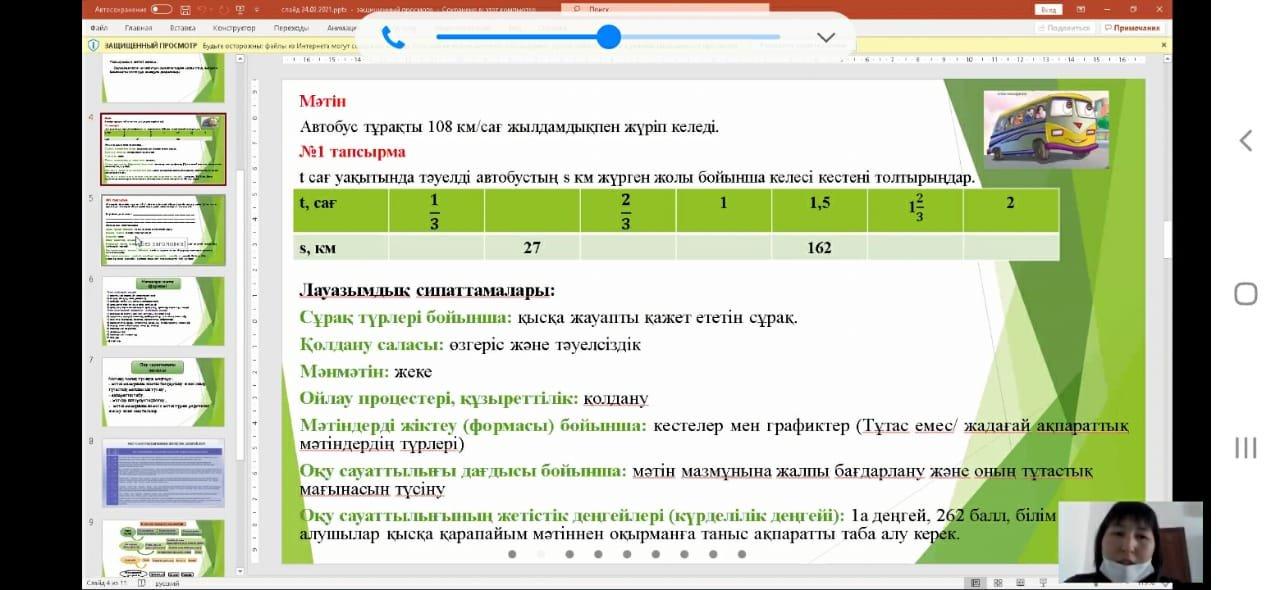Click the Undo arrow in title bar
Image resolution: width=1280 pixels, height=590 pixels.
pyautogui.click(x=202, y=9)
